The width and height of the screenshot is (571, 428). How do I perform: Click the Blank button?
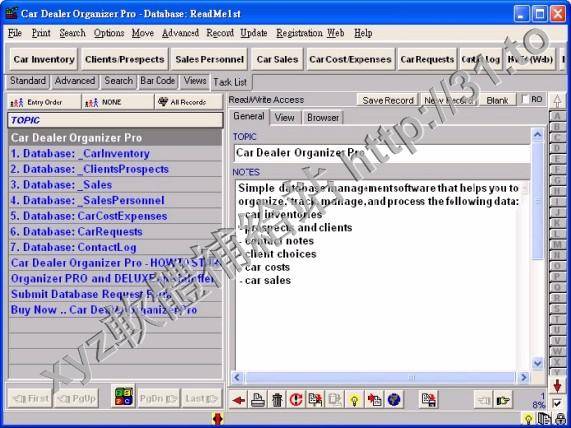[497, 100]
